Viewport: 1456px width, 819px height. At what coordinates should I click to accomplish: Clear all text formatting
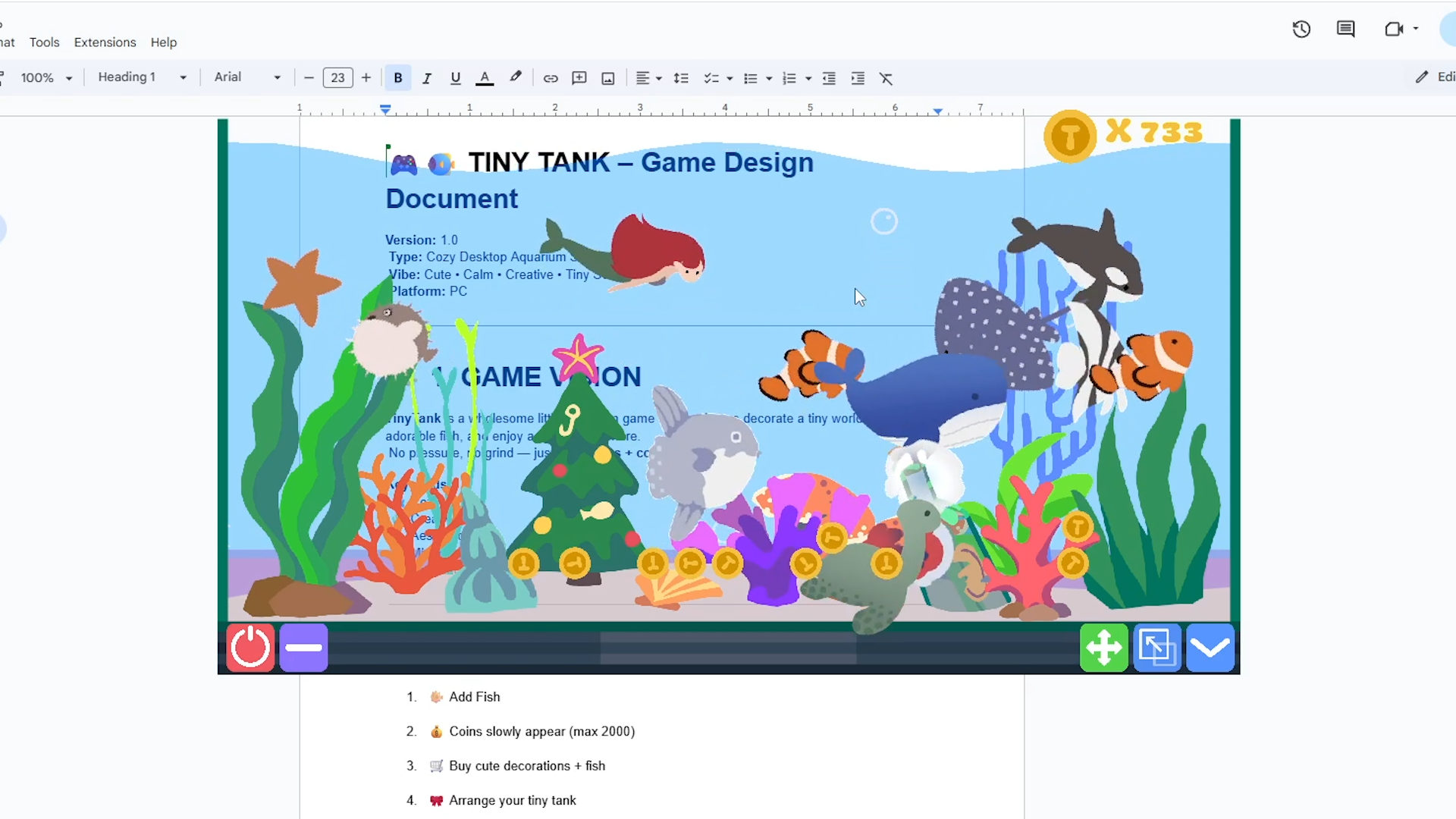[886, 78]
